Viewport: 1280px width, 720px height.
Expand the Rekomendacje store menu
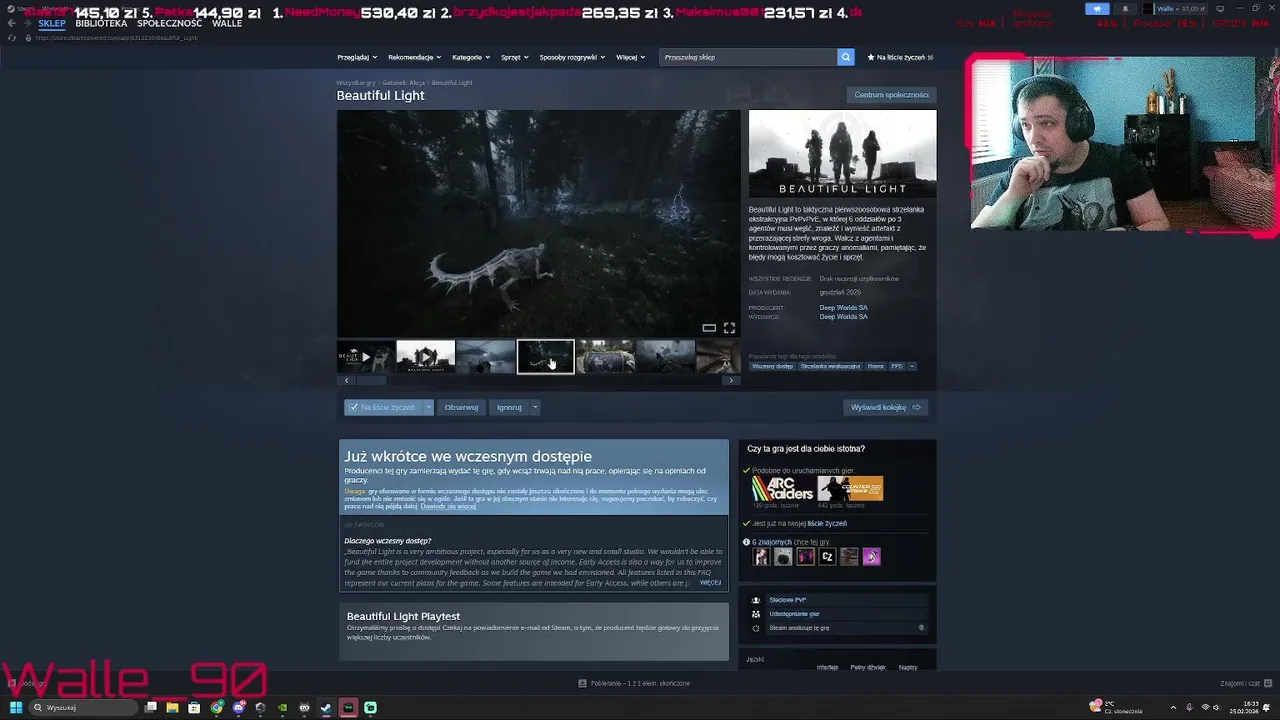tap(414, 57)
